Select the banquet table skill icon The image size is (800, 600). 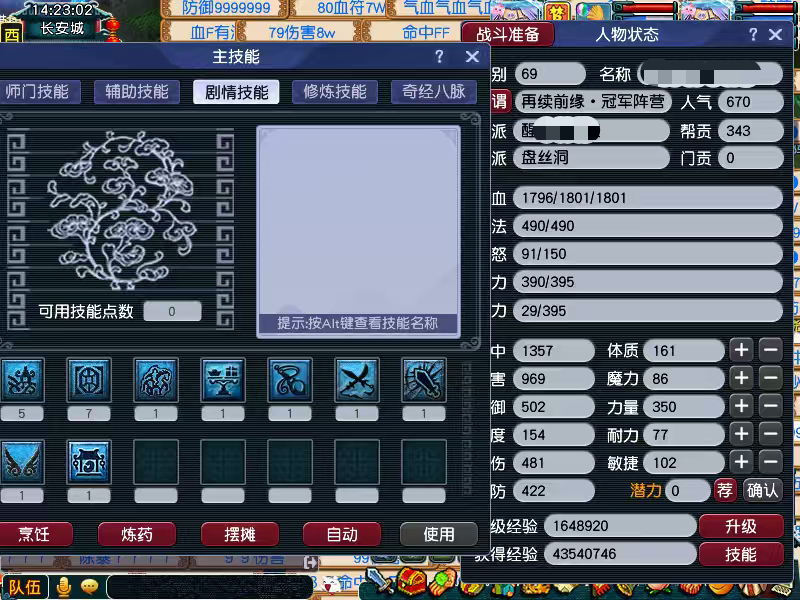(x=223, y=380)
